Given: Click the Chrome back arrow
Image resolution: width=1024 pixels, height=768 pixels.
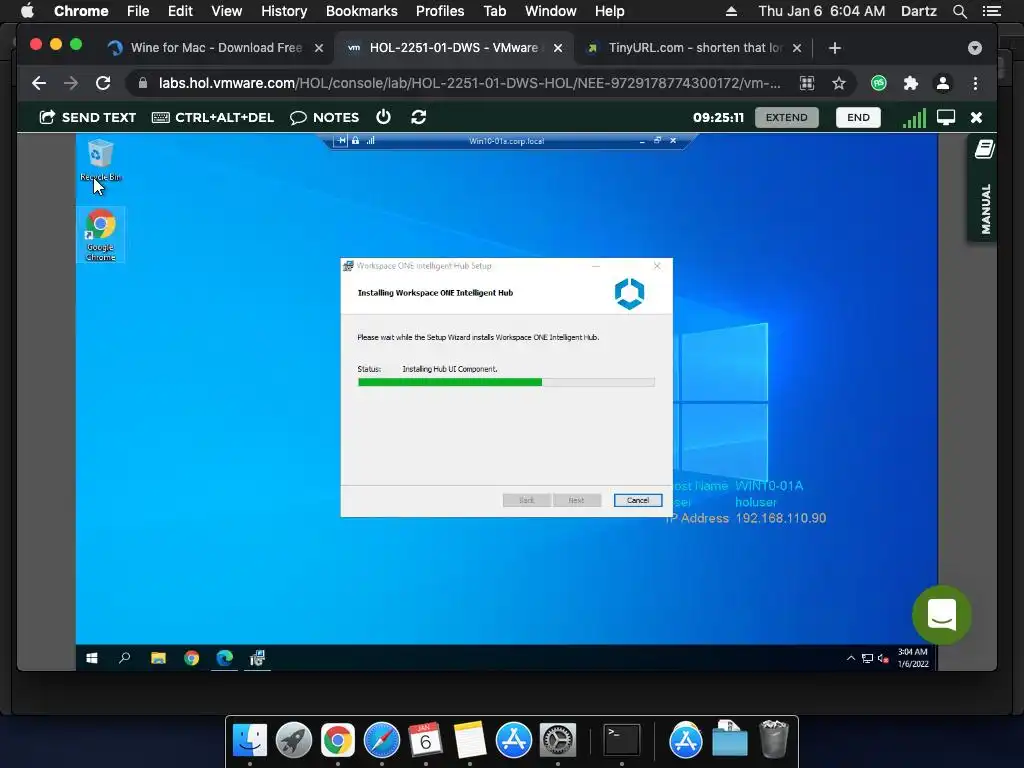Looking at the screenshot, I should pyautogui.click(x=39, y=83).
